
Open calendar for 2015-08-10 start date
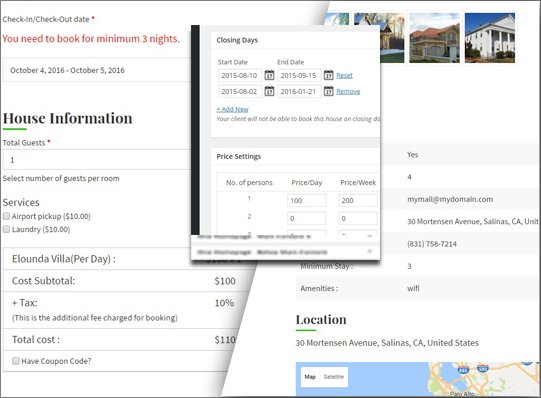click(x=269, y=75)
